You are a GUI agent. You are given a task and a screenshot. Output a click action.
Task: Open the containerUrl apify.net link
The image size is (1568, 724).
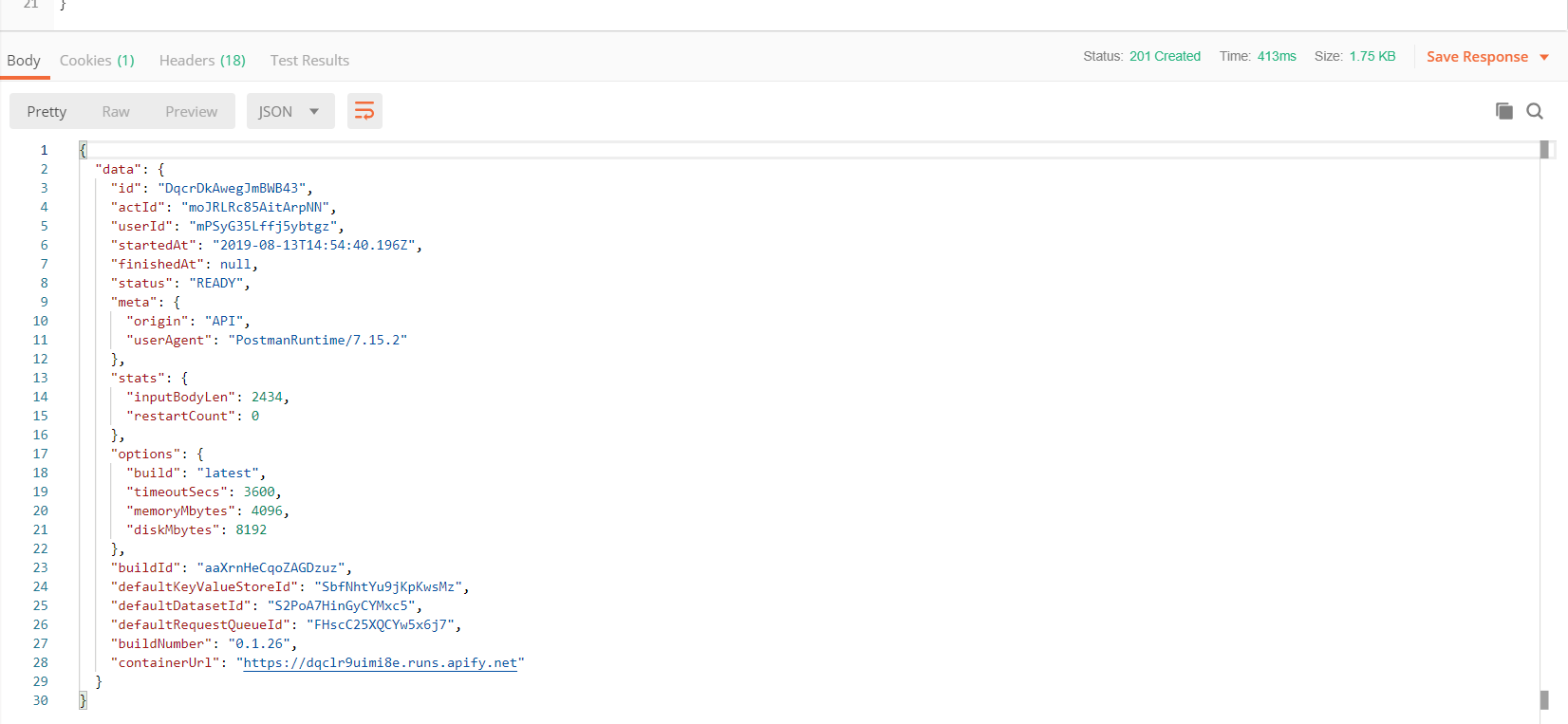pyautogui.click(x=380, y=662)
